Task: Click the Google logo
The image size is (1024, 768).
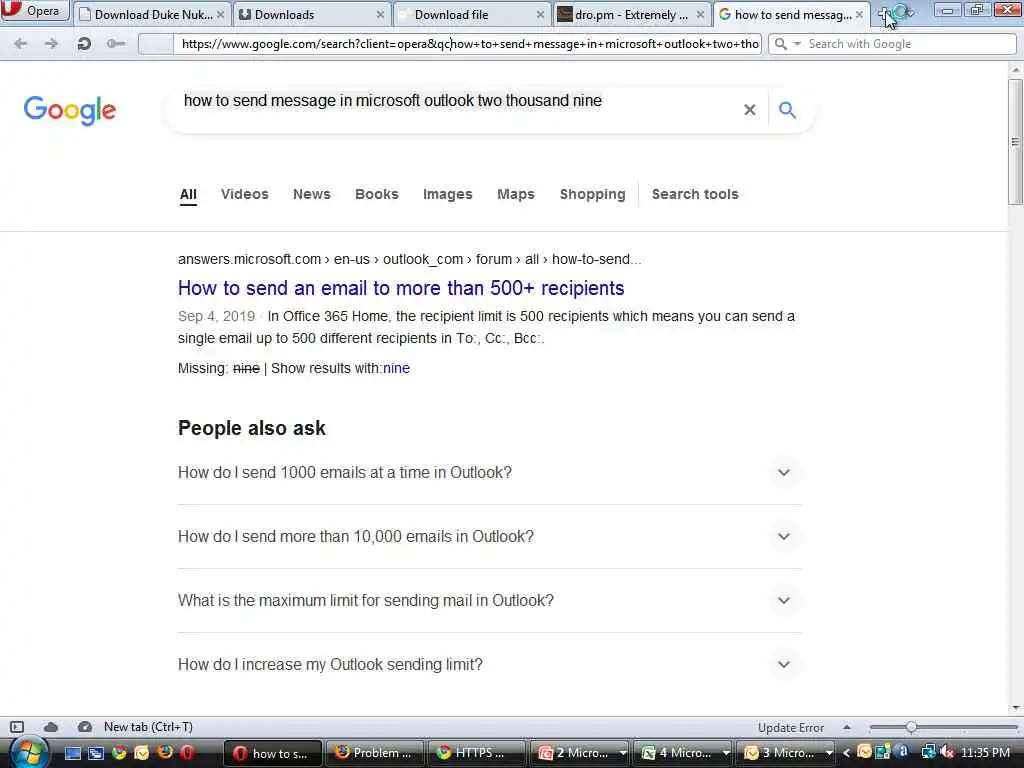Action: click(x=70, y=110)
